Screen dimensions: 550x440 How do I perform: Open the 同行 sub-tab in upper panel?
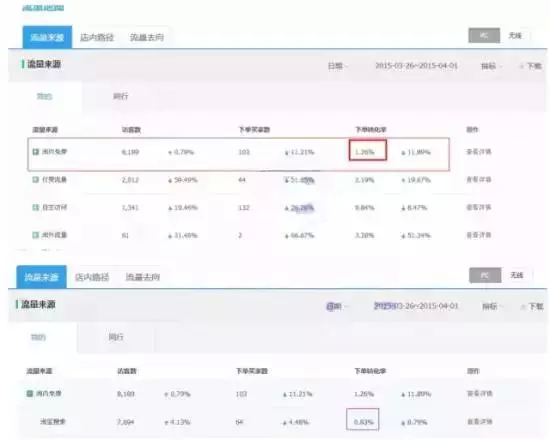point(120,96)
